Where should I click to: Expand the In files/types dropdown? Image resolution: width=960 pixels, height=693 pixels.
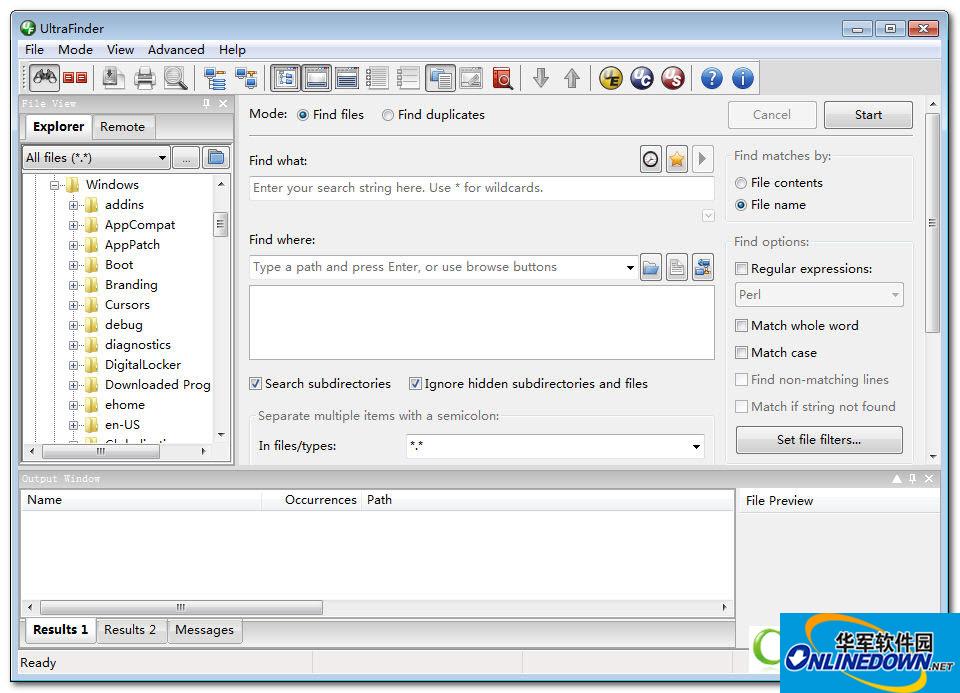point(696,446)
